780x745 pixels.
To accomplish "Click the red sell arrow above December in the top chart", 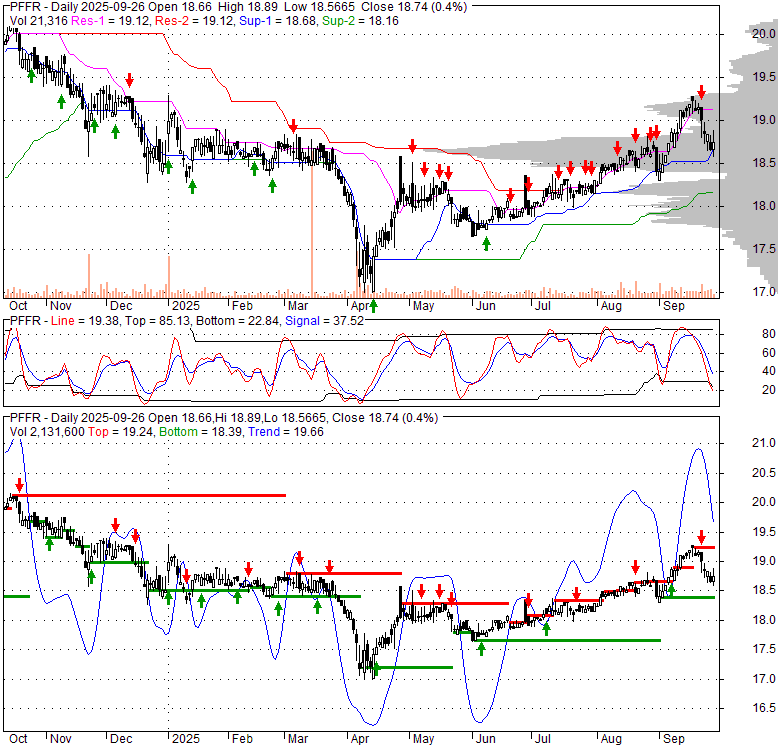I will (129, 80).
